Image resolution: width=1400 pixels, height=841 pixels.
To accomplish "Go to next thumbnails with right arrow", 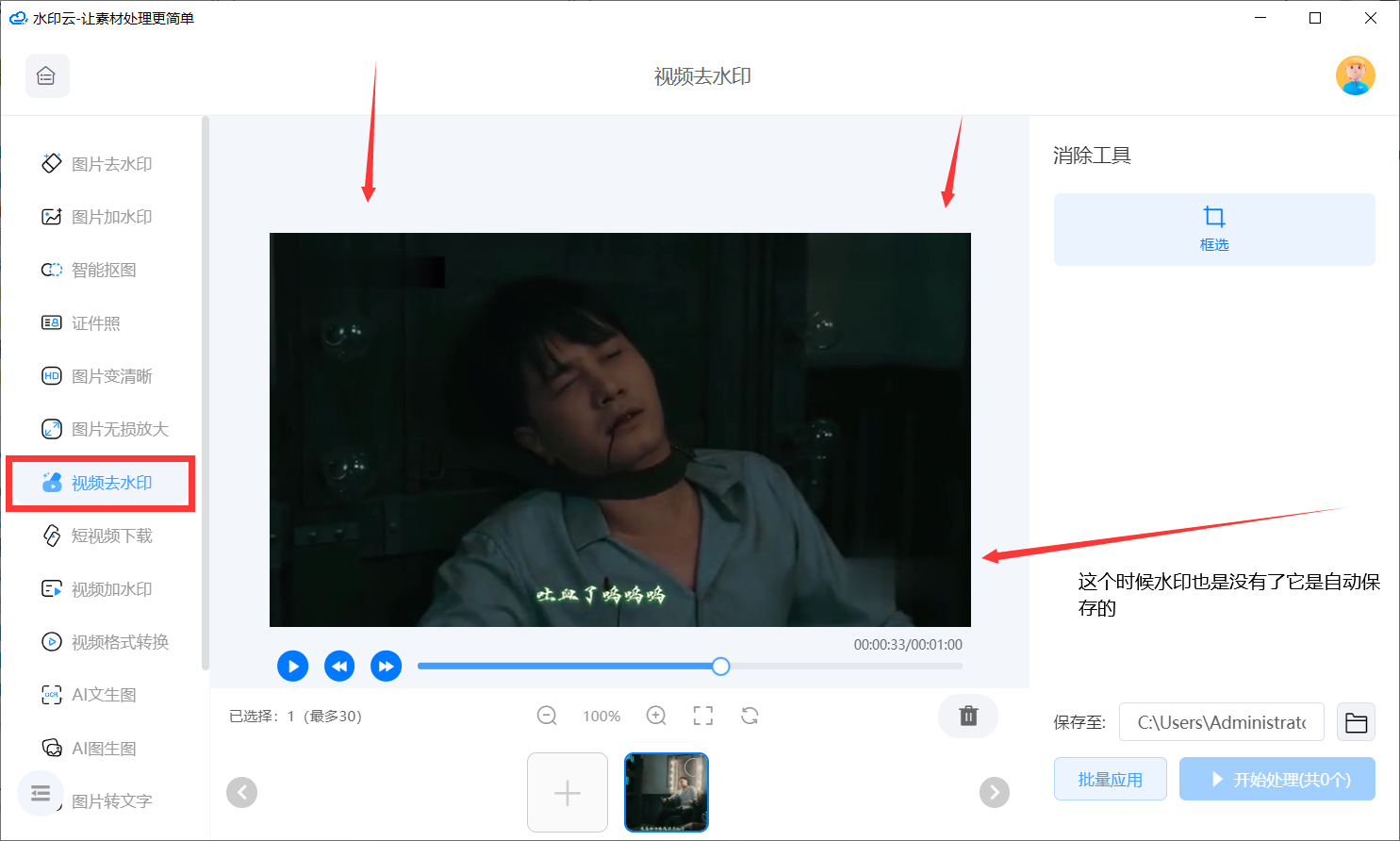I will (x=995, y=792).
